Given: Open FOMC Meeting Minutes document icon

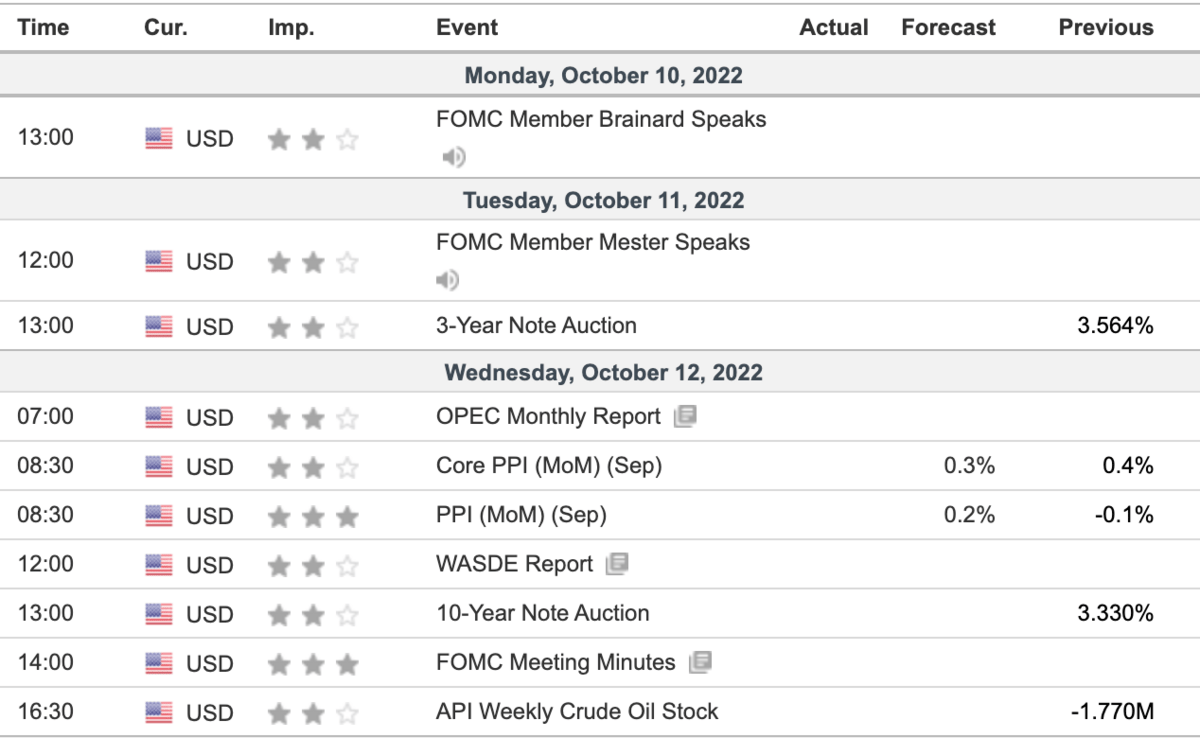Looking at the screenshot, I should tap(700, 662).
